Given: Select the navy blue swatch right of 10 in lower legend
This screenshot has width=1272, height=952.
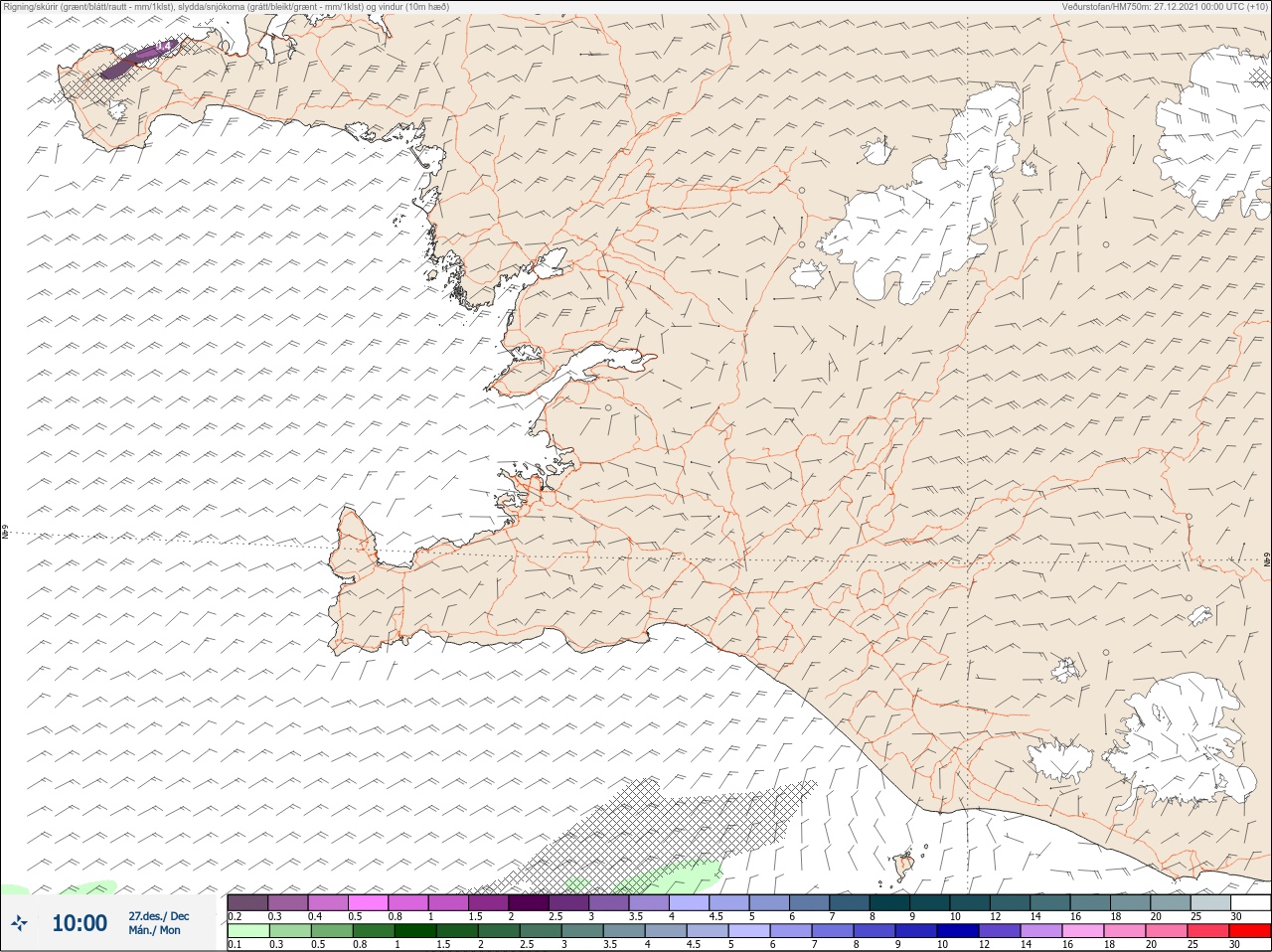Looking at the screenshot, I should coord(959,931).
